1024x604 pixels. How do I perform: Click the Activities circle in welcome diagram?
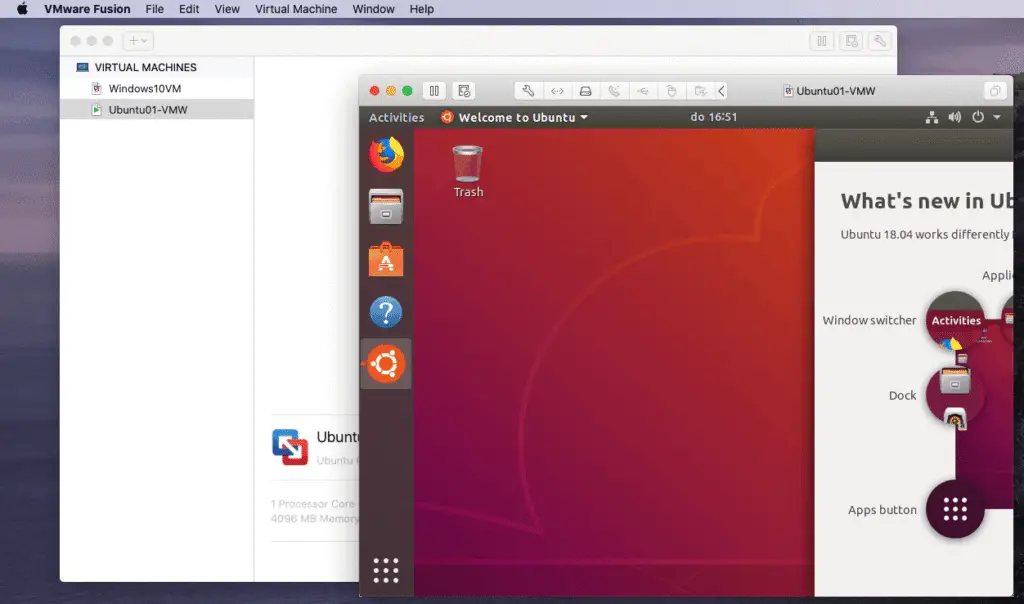[955, 321]
